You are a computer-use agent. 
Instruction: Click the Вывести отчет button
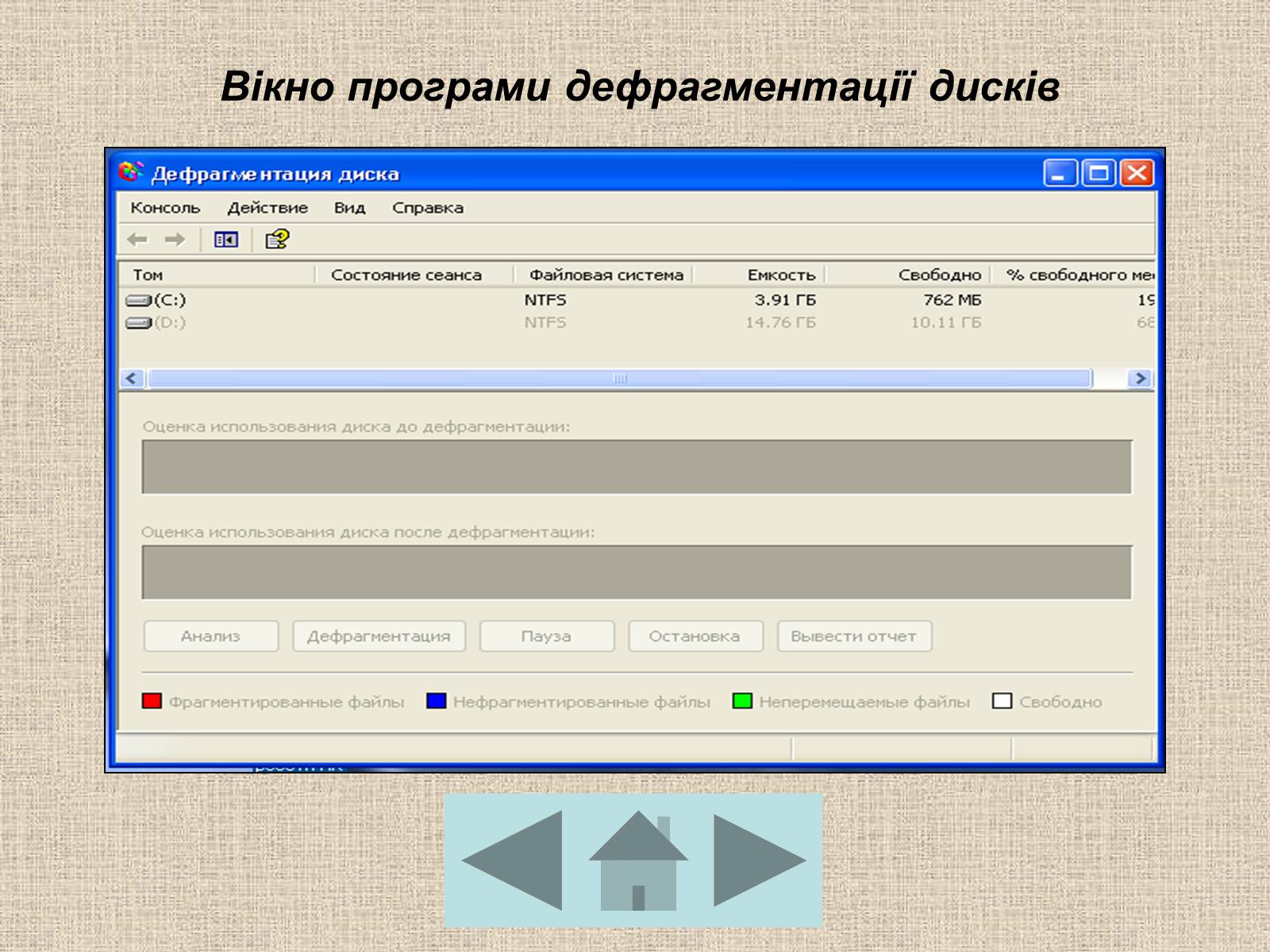click(x=854, y=636)
